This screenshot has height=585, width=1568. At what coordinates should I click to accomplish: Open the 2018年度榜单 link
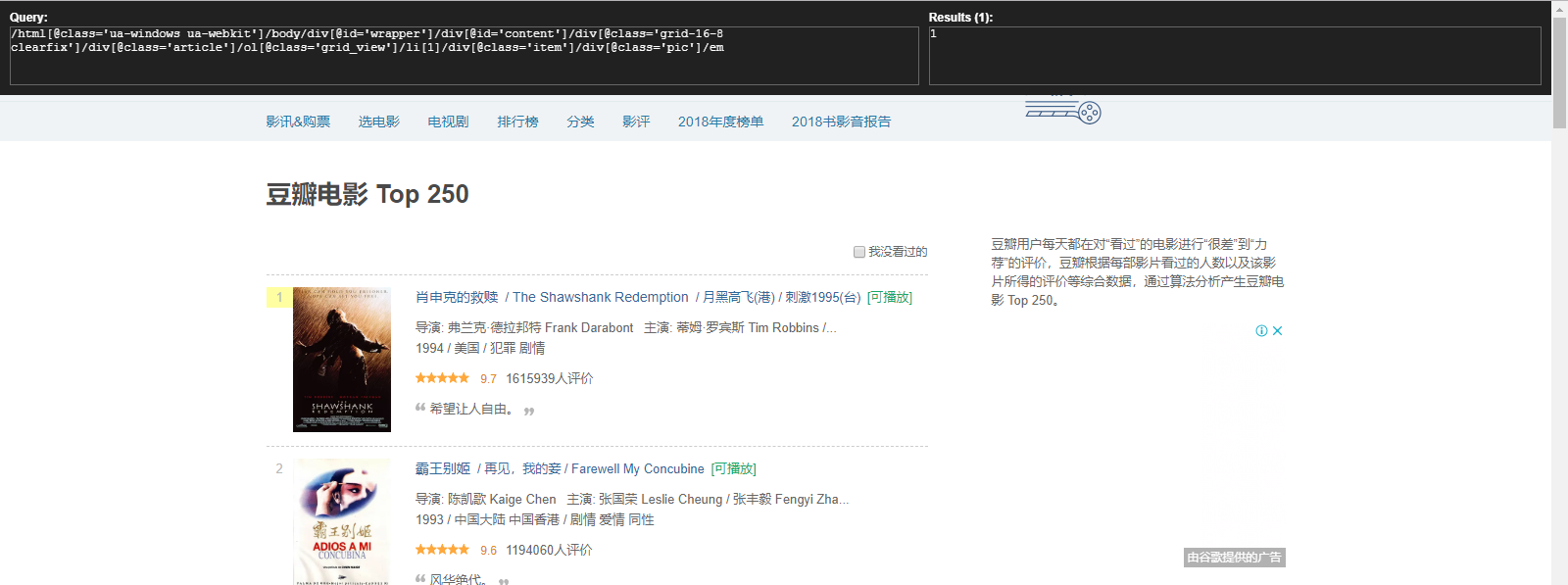point(720,122)
